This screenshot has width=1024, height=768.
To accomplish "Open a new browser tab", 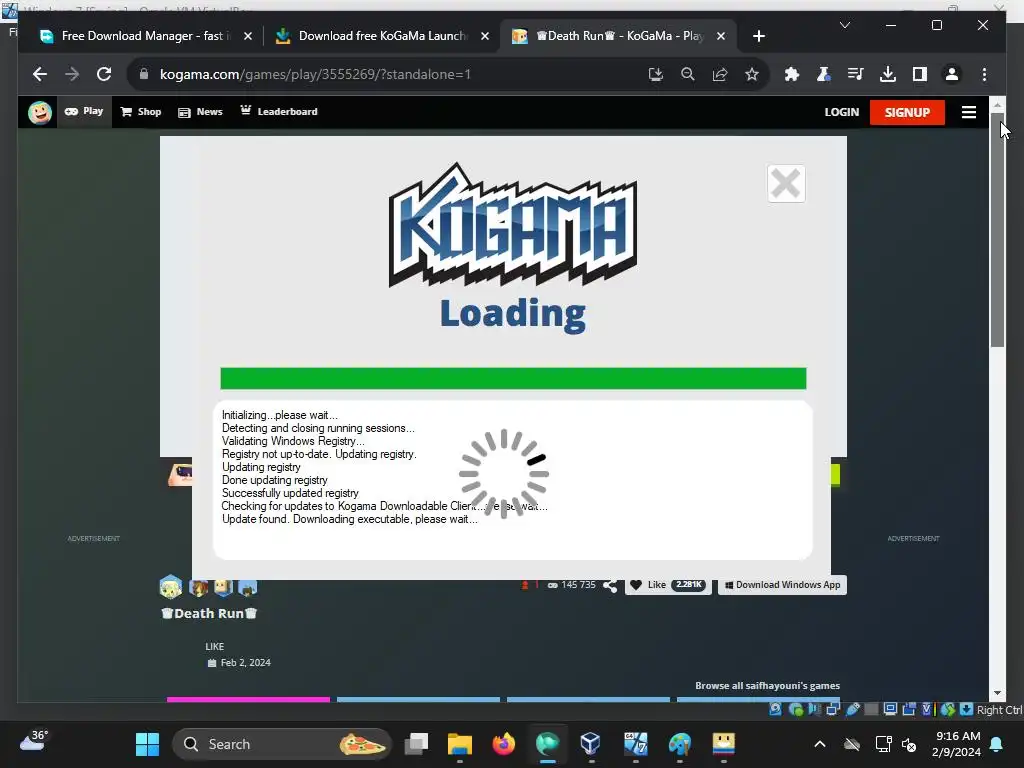I will coord(758,36).
